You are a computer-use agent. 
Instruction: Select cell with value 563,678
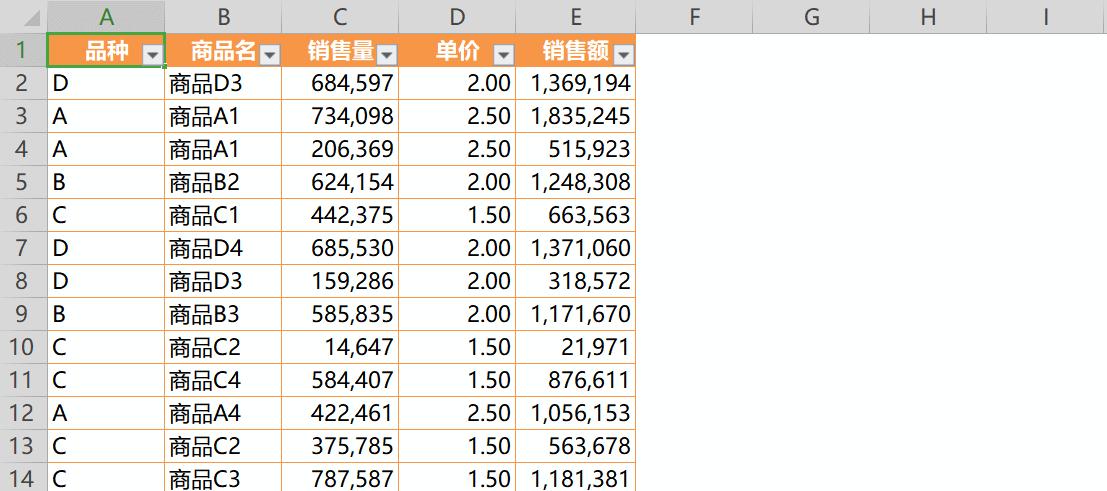click(x=575, y=446)
